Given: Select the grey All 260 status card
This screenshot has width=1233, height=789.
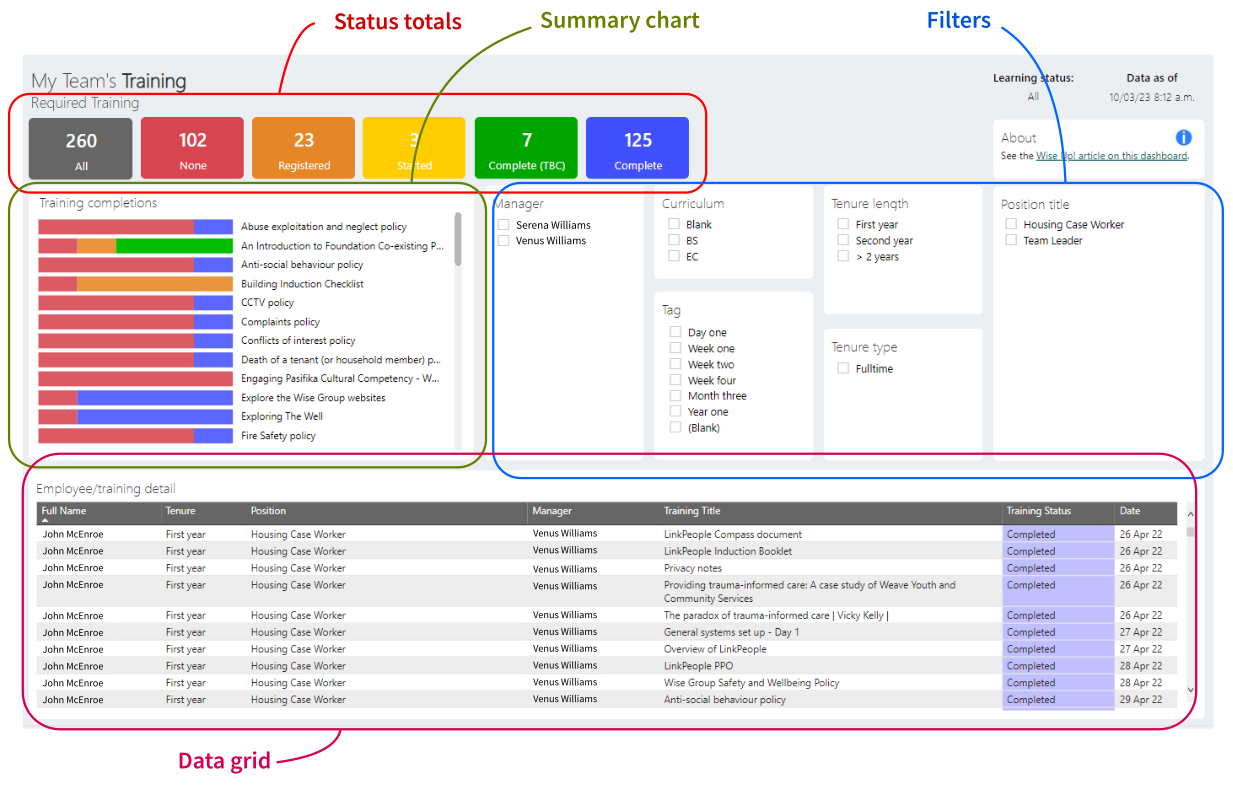Looking at the screenshot, I should click(81, 148).
